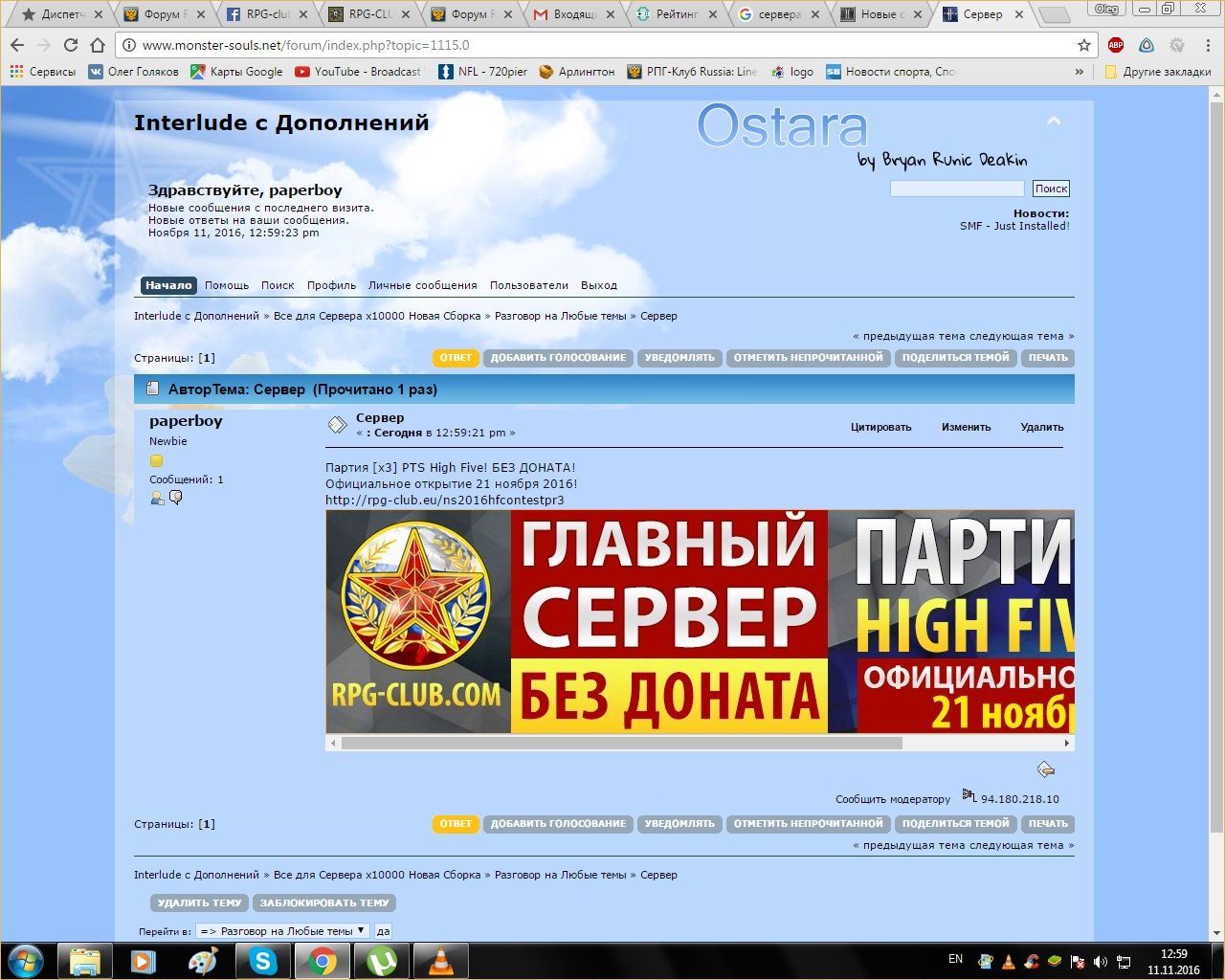Send personal message via speech bubble icon

(x=176, y=498)
